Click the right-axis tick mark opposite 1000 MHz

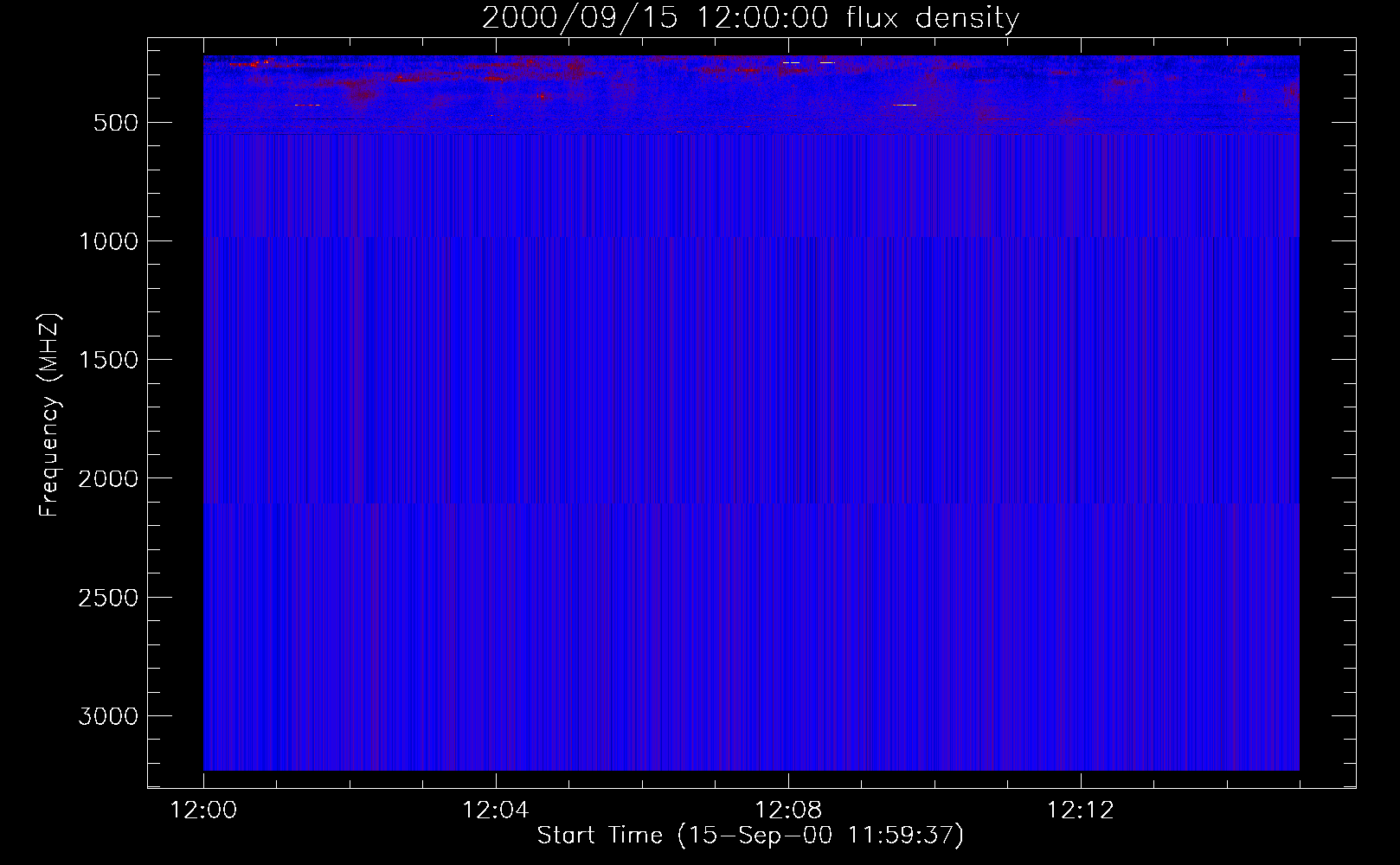click(1344, 240)
